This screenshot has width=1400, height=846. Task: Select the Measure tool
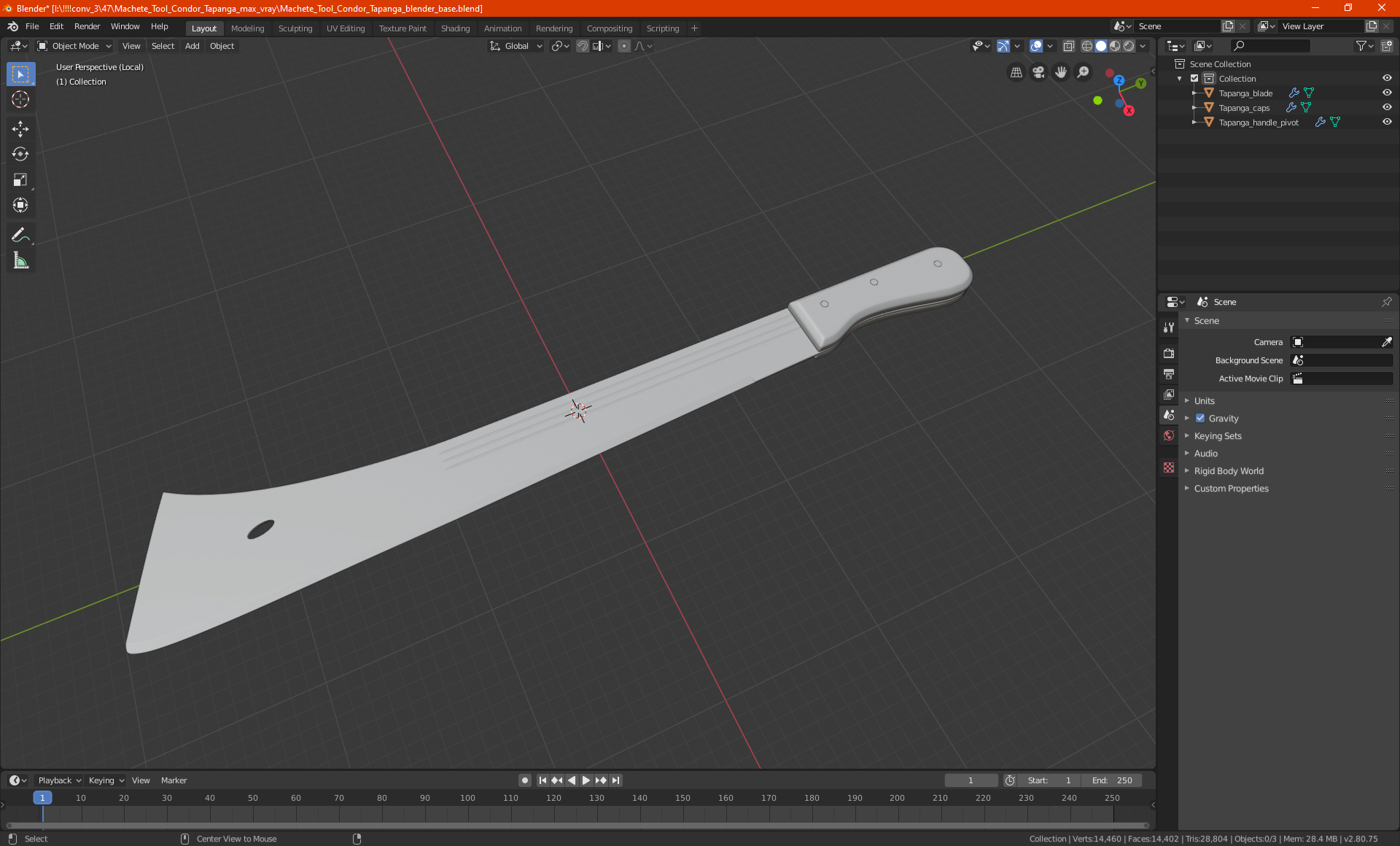click(x=20, y=260)
